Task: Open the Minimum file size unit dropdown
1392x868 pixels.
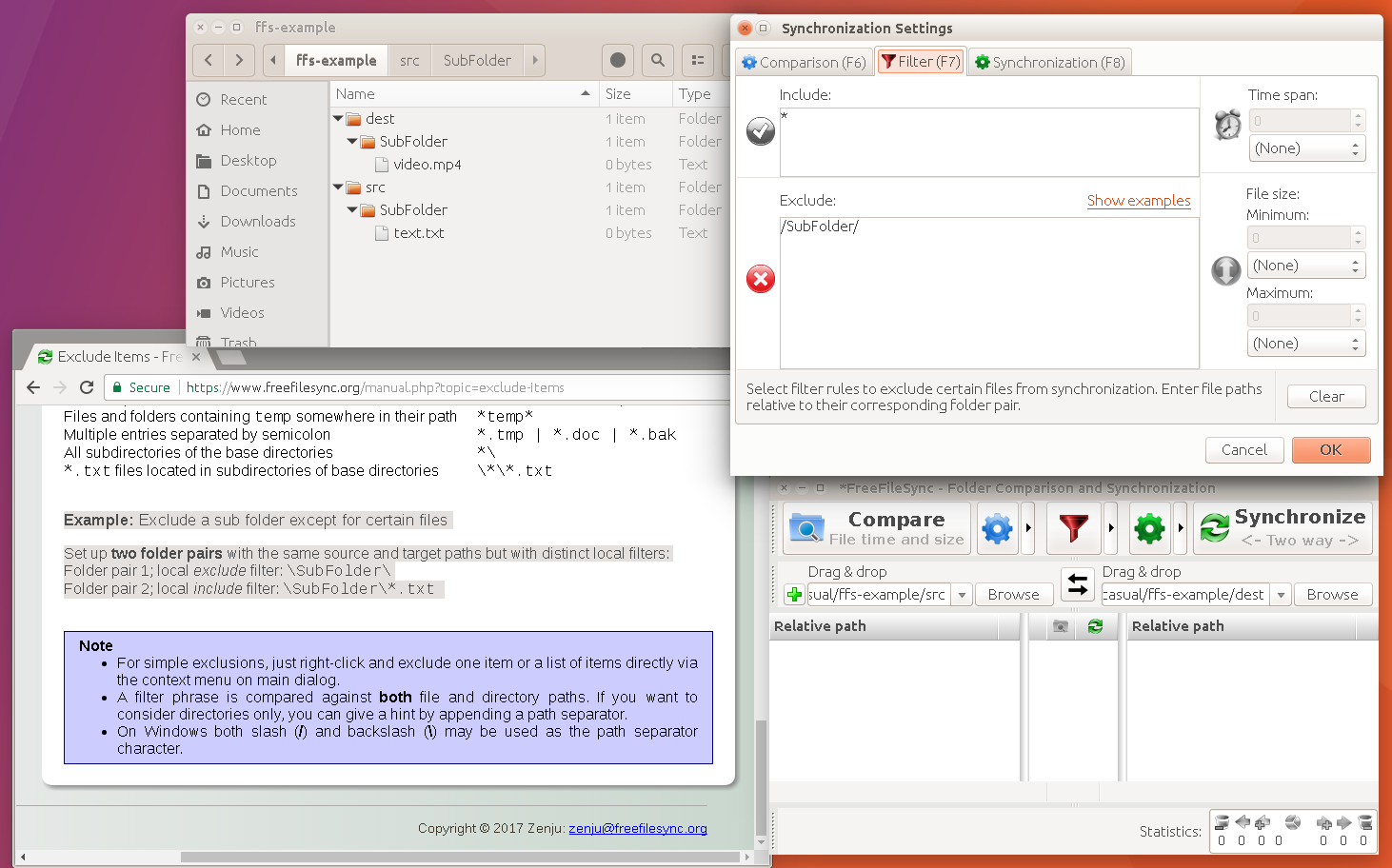Action: point(1306,266)
